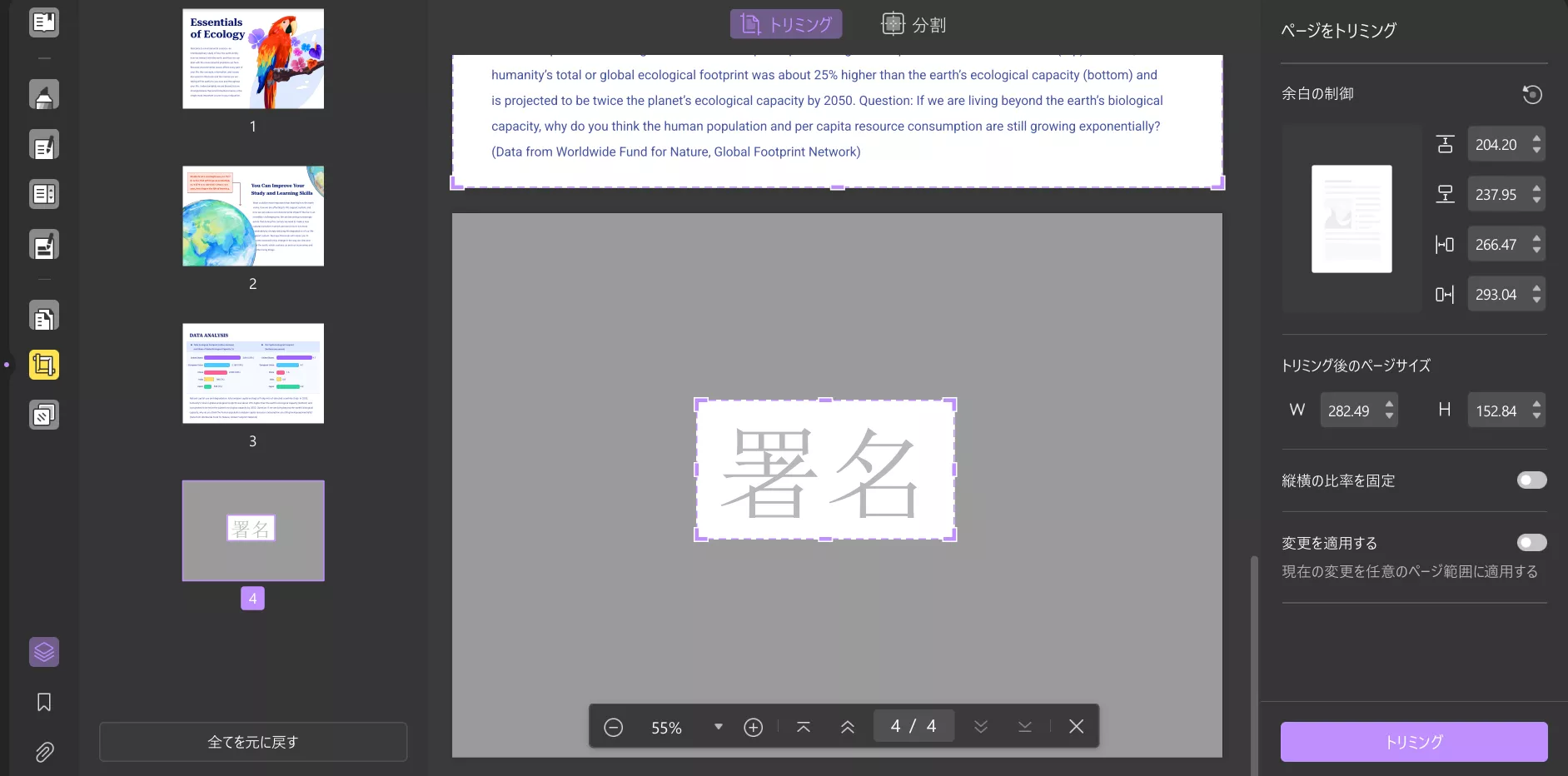Click the page 4 number badge

253,599
